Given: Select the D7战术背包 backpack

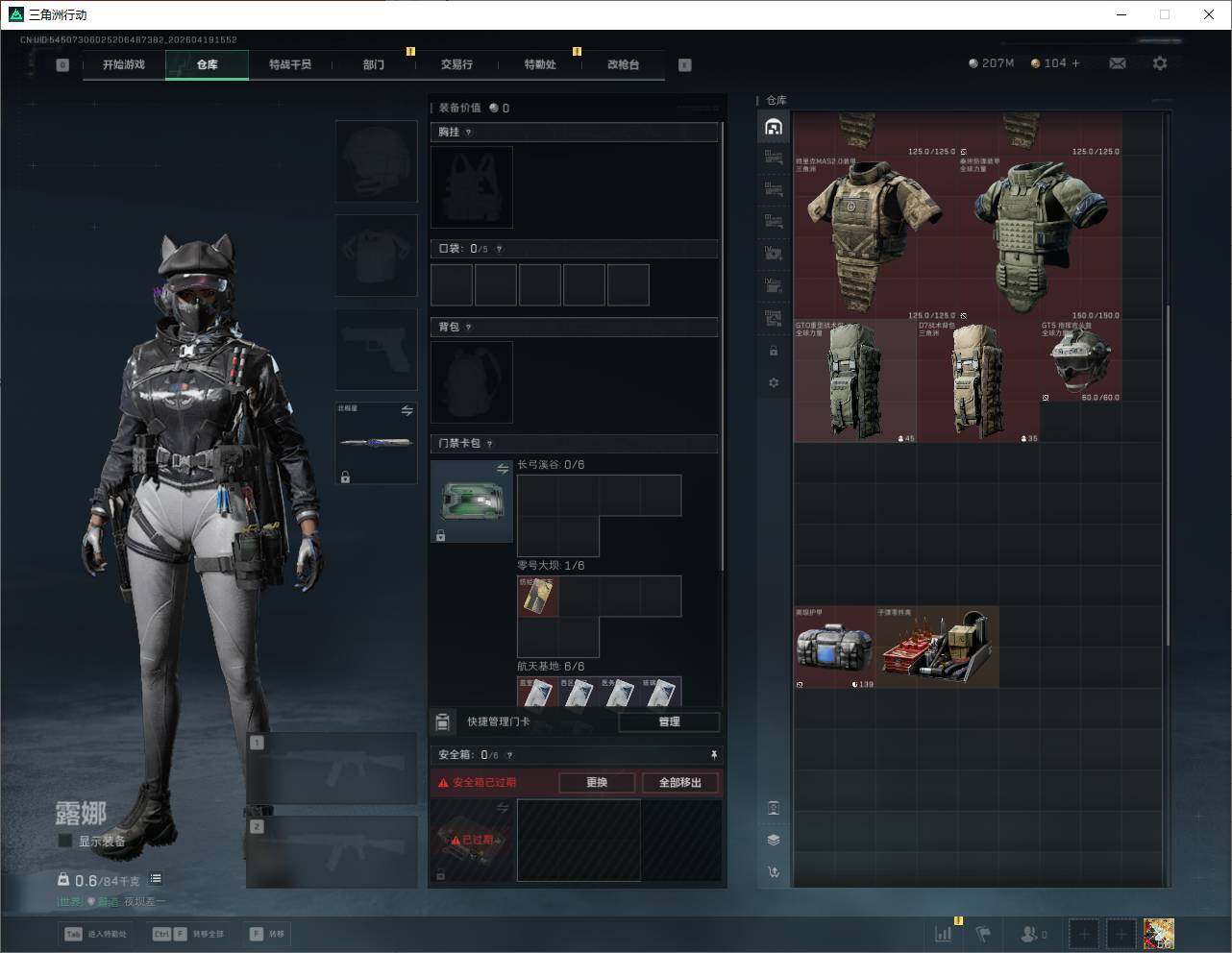Looking at the screenshot, I should 978,381.
